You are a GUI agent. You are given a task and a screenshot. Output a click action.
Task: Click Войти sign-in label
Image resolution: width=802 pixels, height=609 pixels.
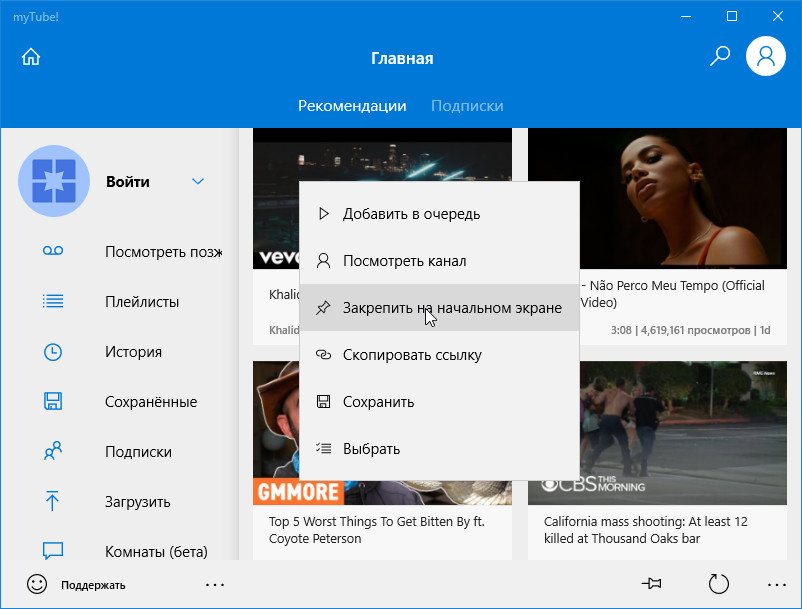coord(128,182)
